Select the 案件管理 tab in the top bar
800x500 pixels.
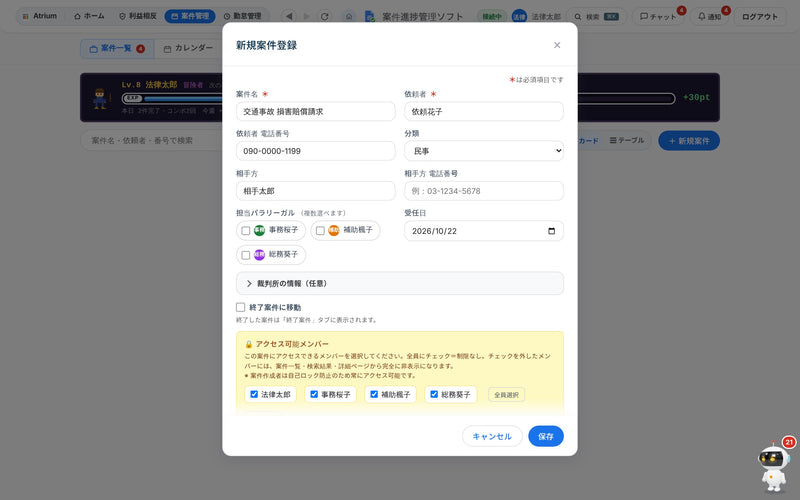(x=190, y=16)
